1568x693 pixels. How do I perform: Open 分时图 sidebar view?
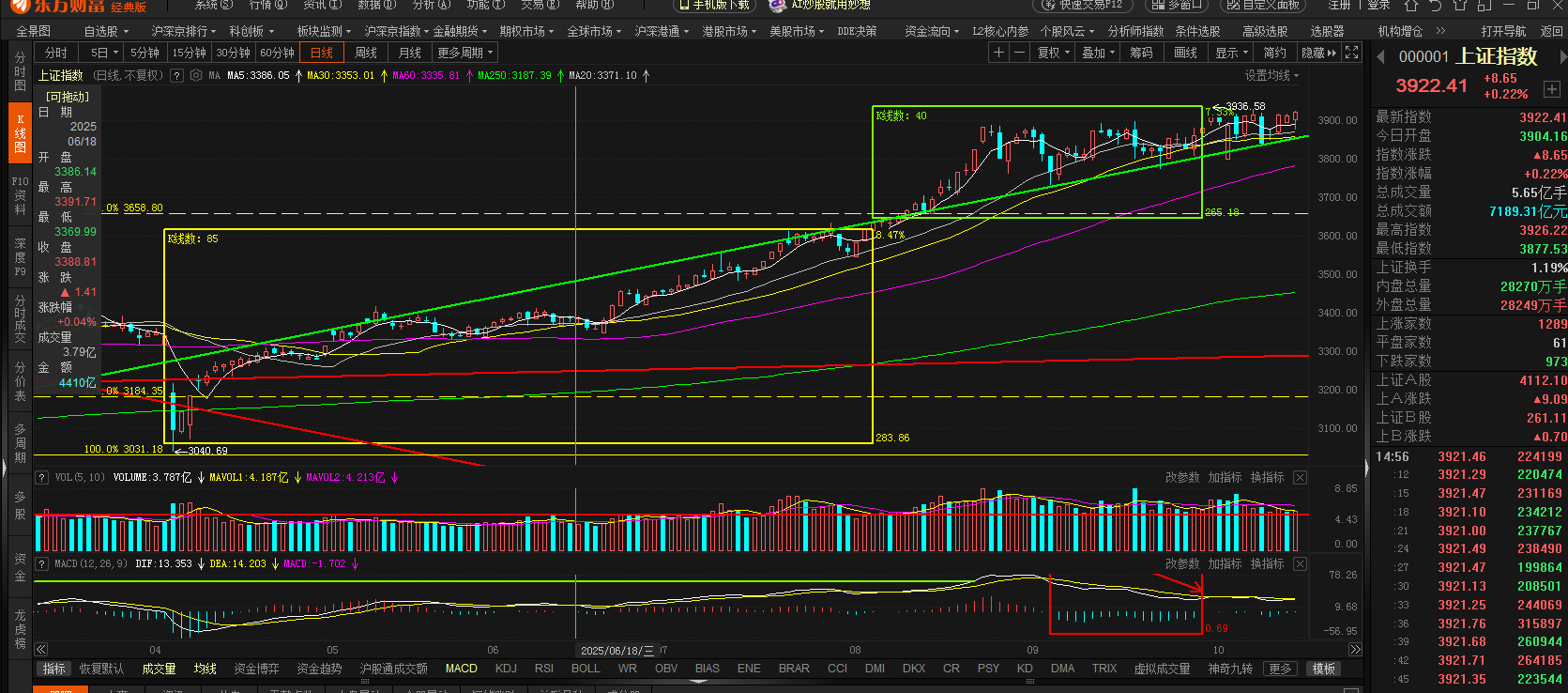20,71
